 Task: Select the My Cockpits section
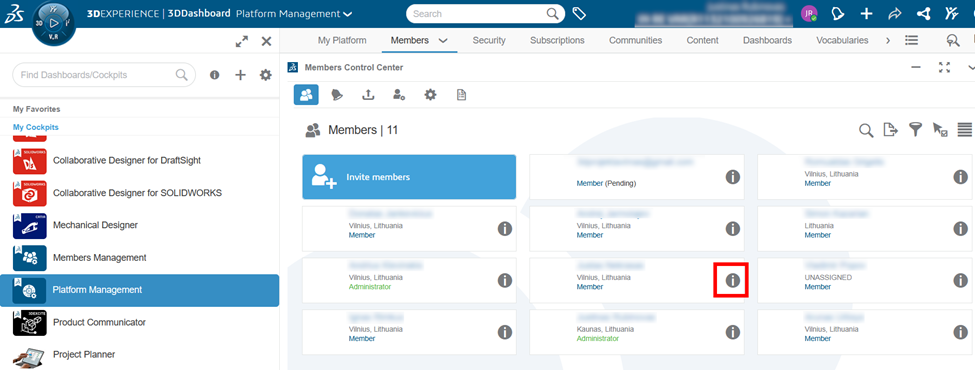(36, 127)
